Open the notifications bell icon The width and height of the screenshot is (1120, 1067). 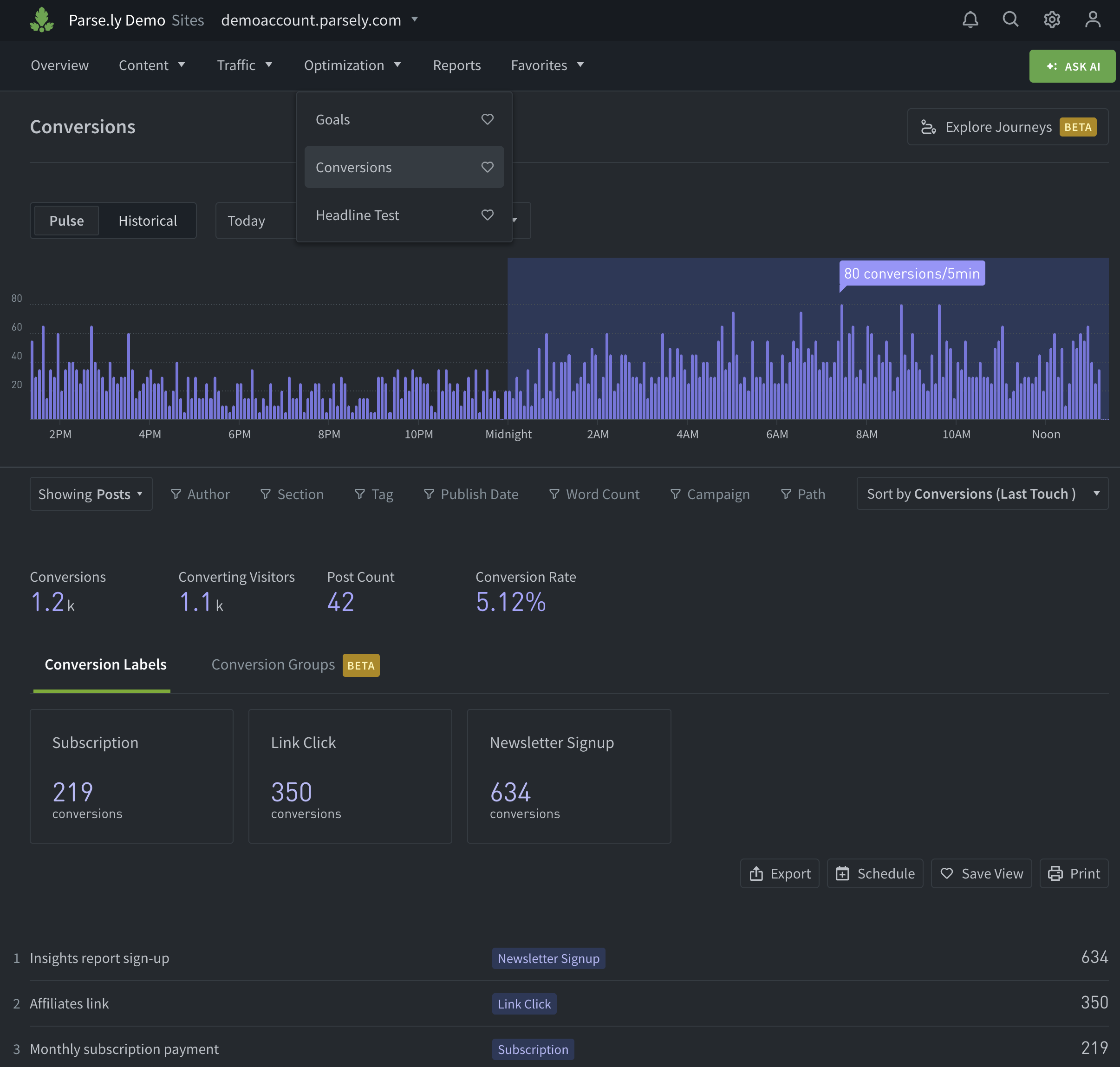(970, 20)
